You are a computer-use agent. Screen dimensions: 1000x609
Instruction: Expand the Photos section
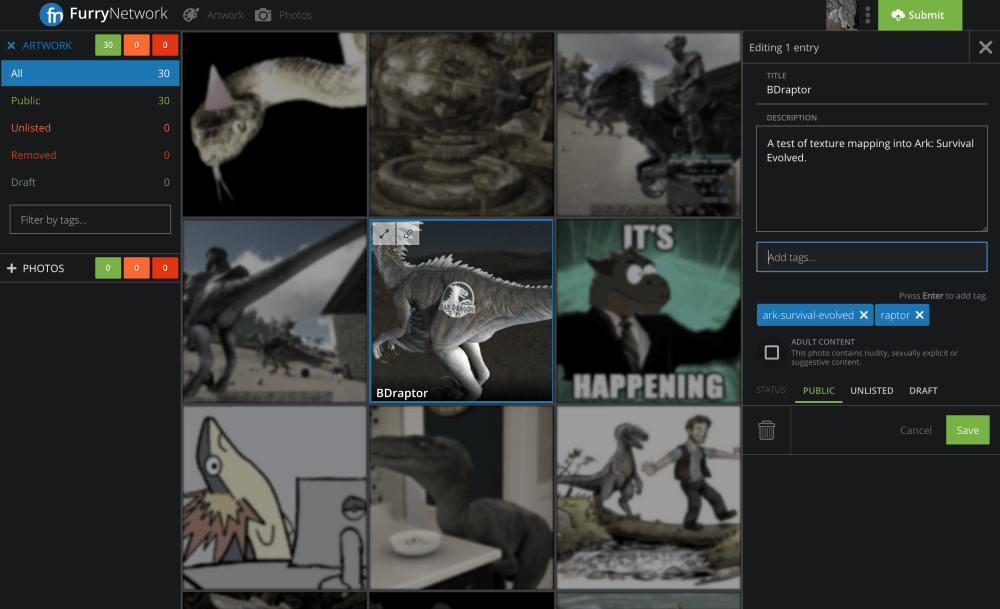click(x=12, y=268)
